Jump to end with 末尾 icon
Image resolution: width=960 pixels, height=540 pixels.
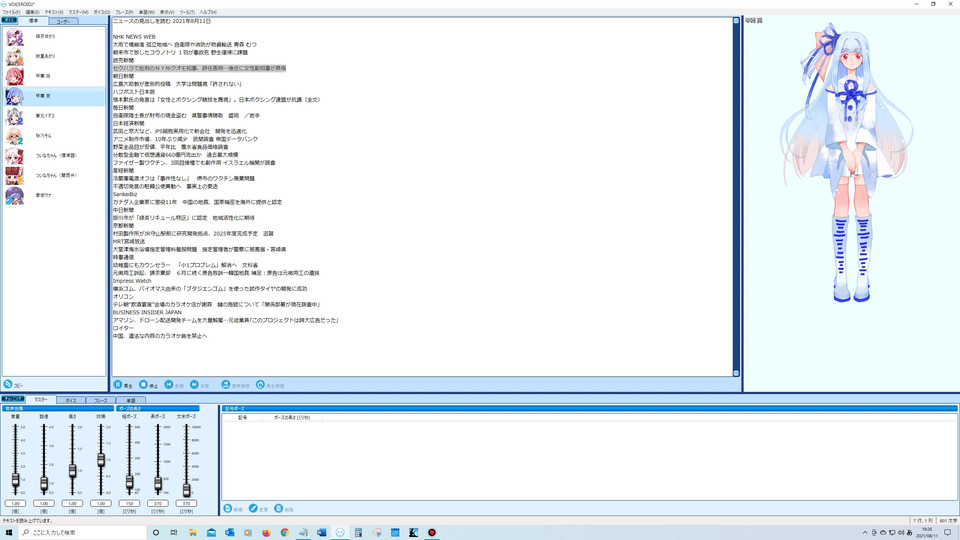point(194,384)
